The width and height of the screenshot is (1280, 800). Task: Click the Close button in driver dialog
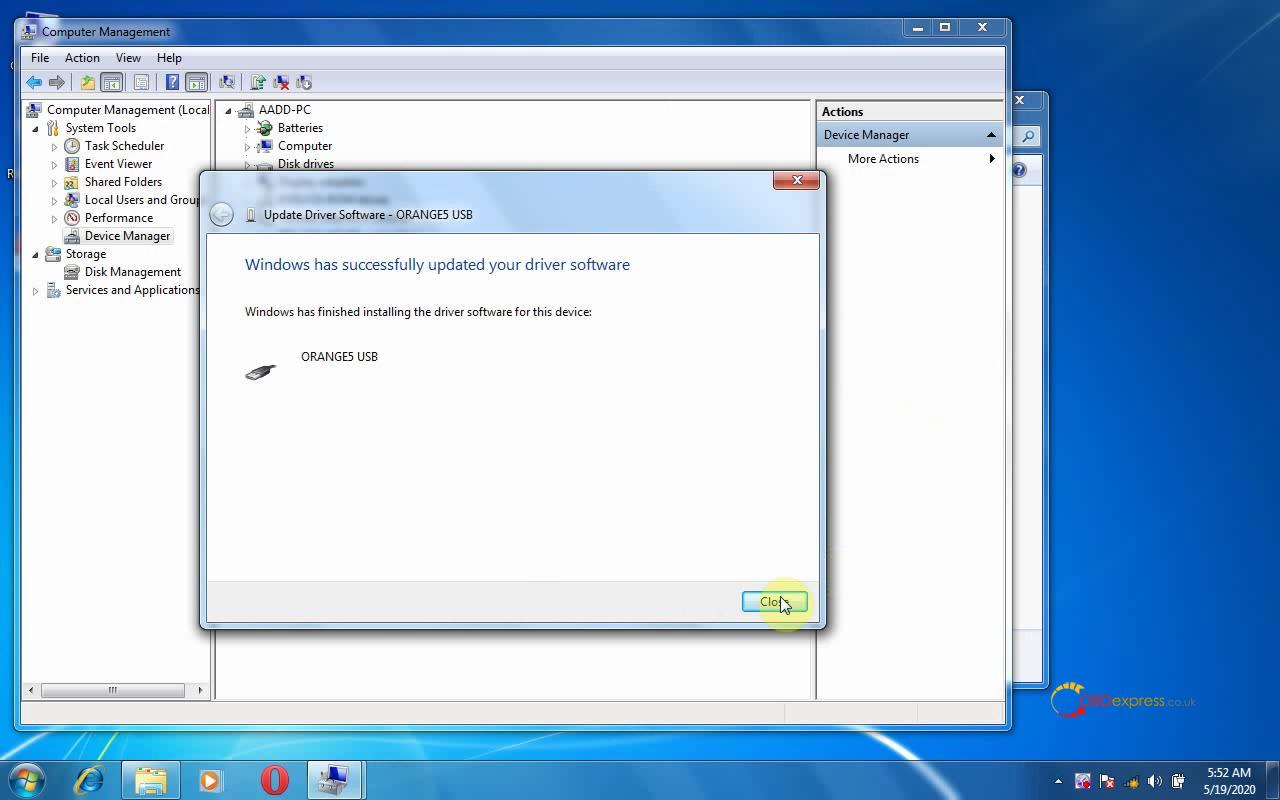(x=774, y=601)
